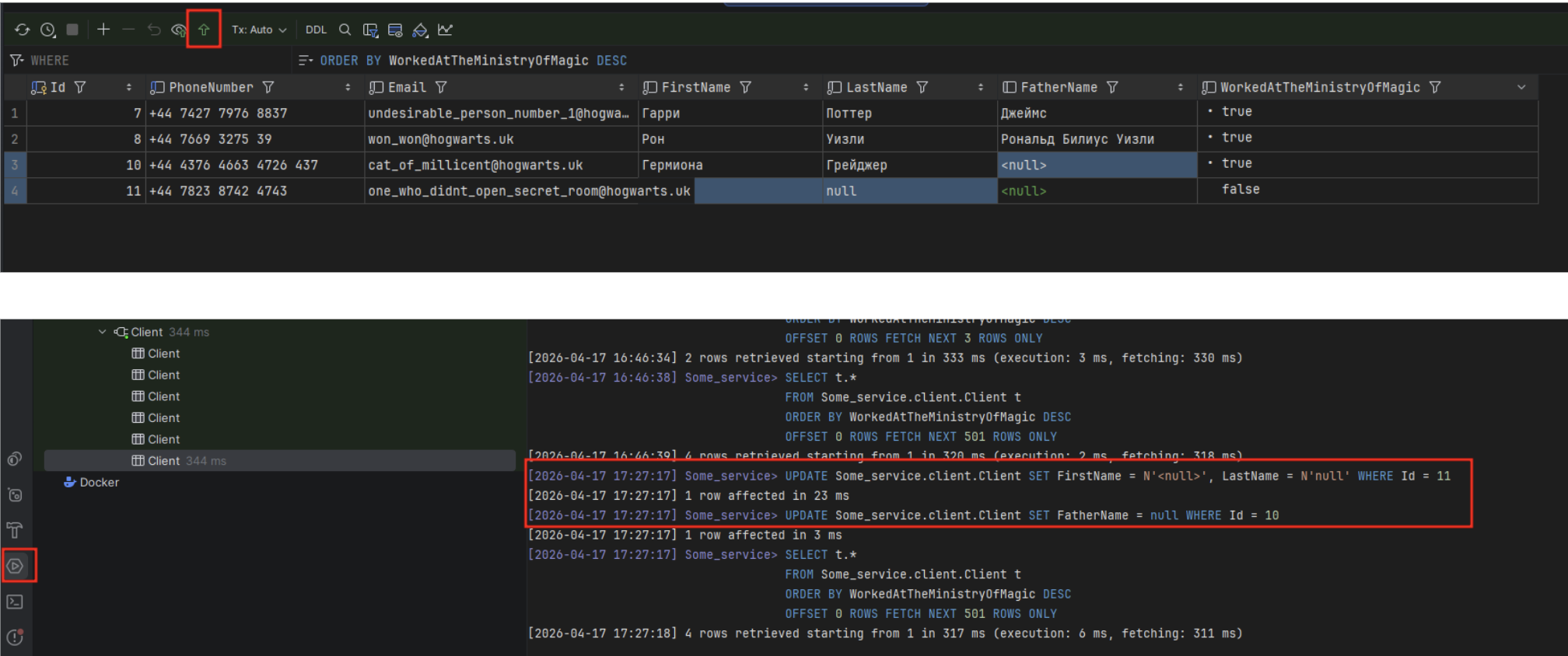Open the Tx: Auto transaction mode dropdown
The width and height of the screenshot is (1568, 656).
[259, 30]
